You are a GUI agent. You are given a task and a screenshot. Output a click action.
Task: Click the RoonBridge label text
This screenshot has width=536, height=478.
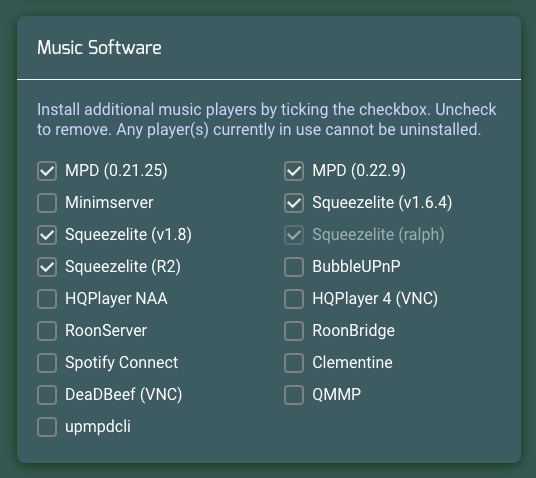click(353, 331)
